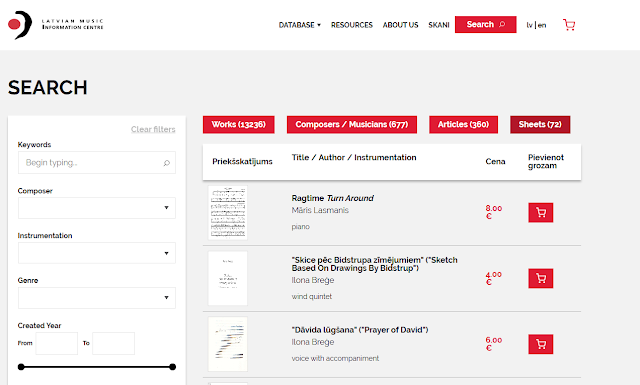Click composer Māris Lasmanis

(x=320, y=210)
